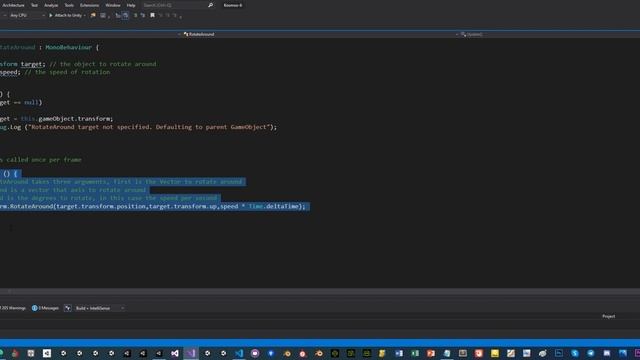Click the filter icon beside Build + IntelliSense
The image size is (640, 360).
point(68,308)
